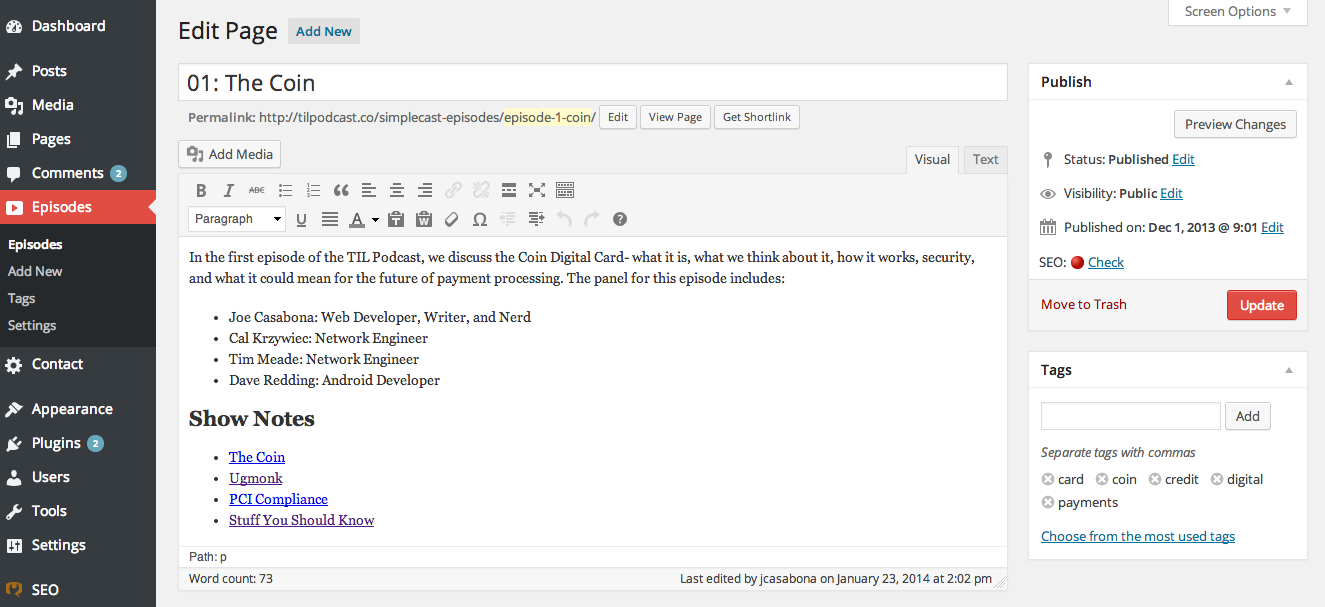This screenshot has height=607, width=1325.
Task: Click the insert link icon
Action: [x=453, y=190]
